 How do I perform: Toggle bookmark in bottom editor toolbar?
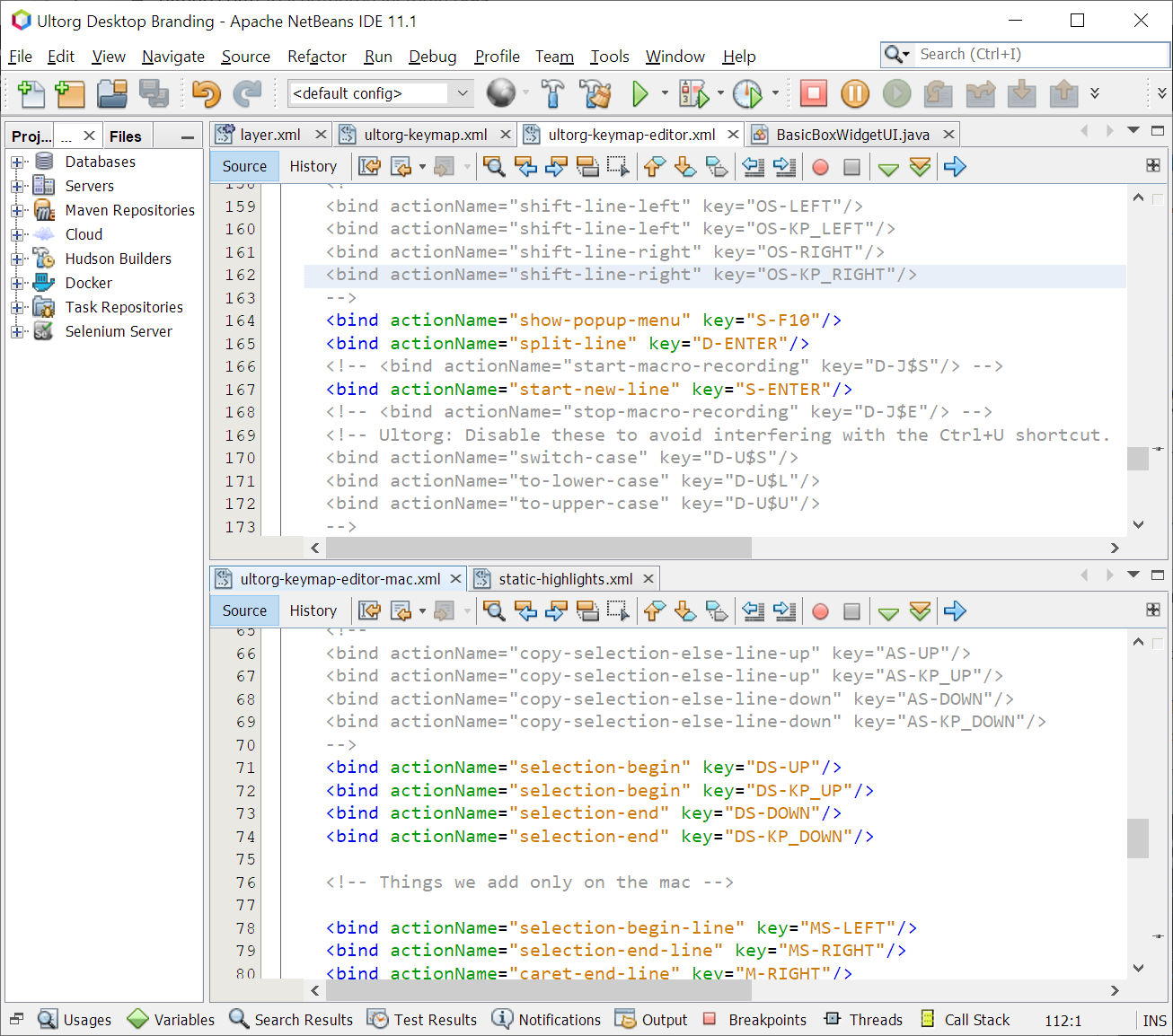coord(716,610)
